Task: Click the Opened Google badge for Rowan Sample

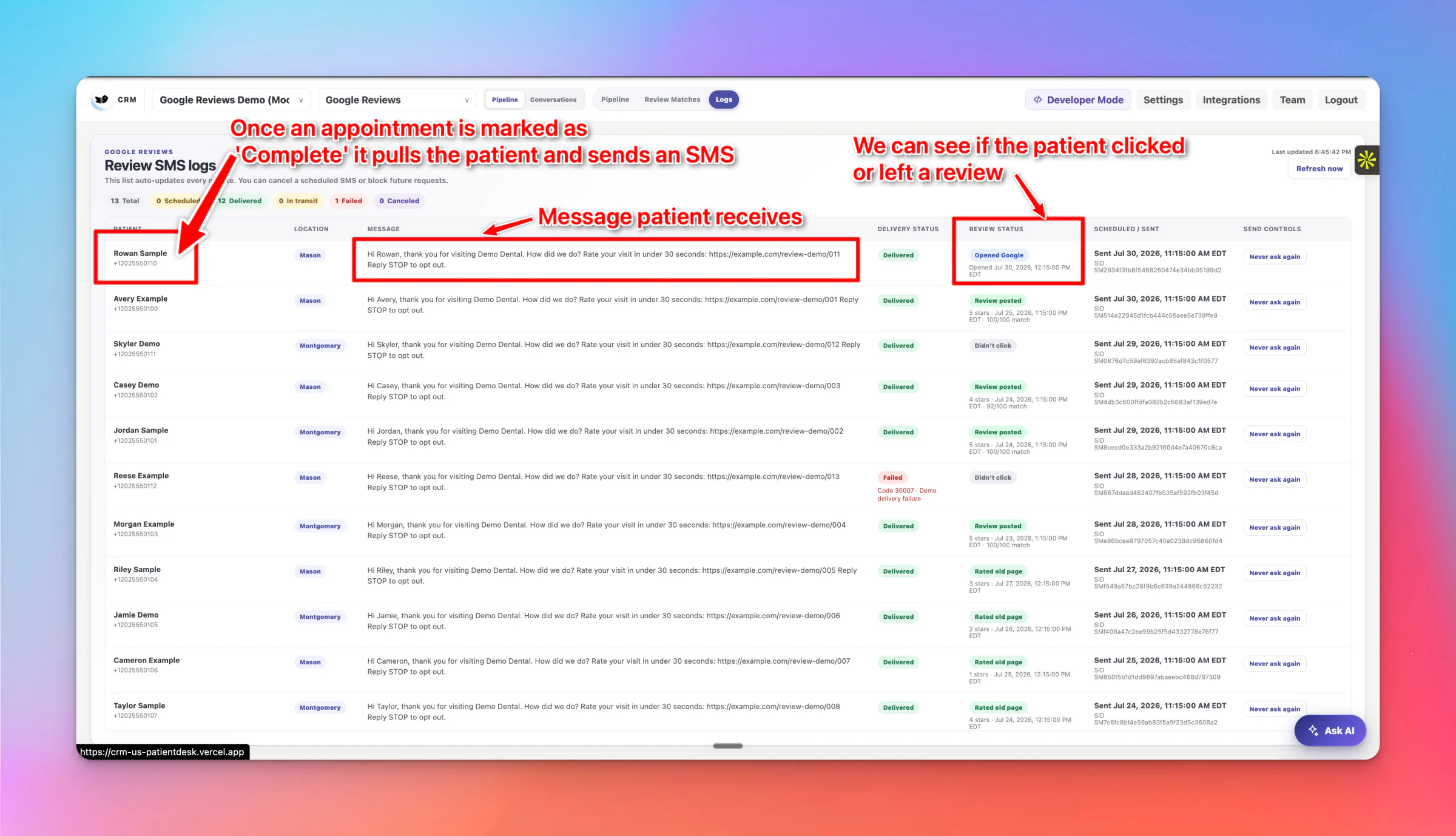Action: point(999,255)
